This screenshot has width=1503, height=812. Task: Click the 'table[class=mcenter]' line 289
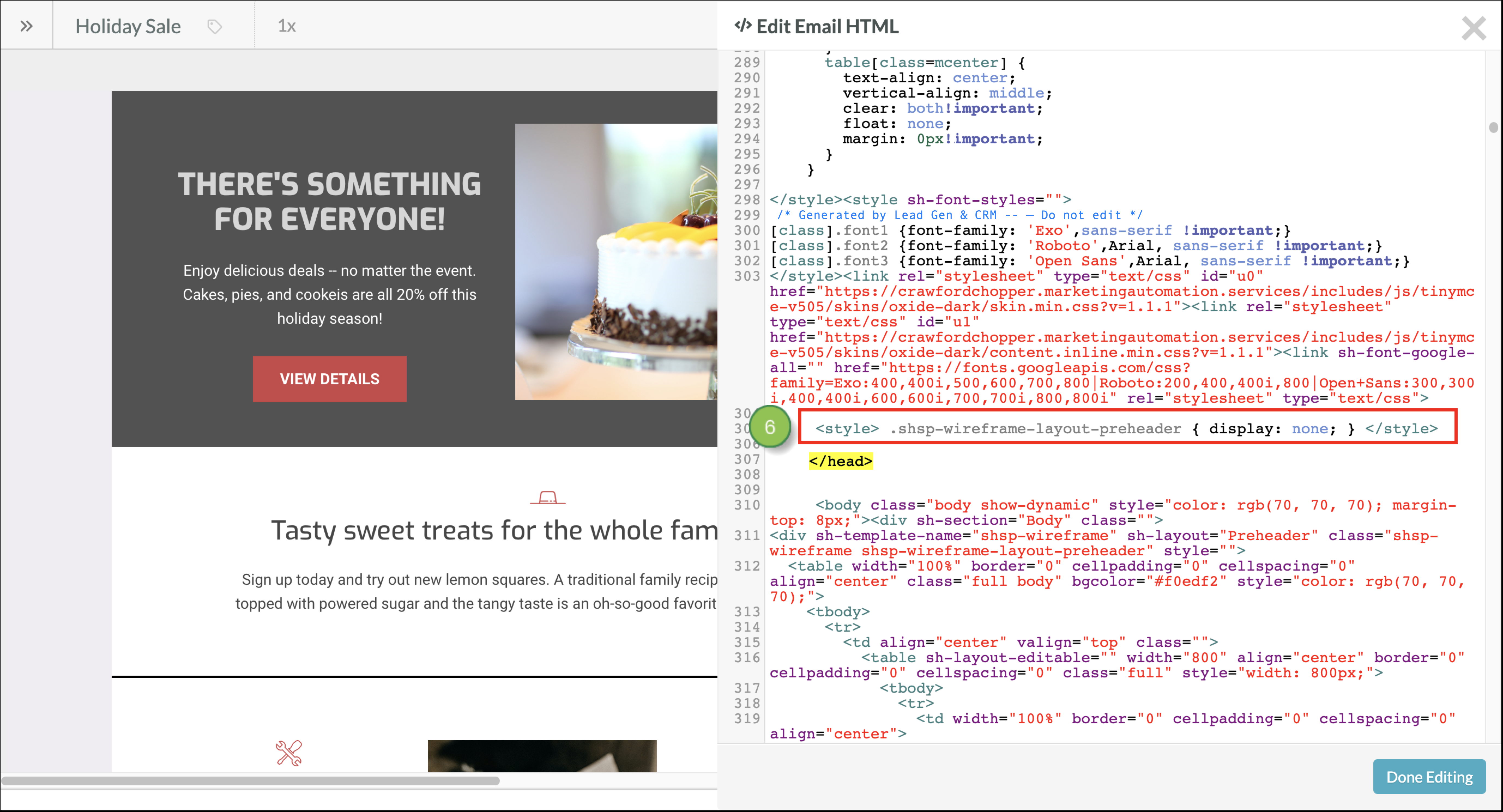pos(924,62)
